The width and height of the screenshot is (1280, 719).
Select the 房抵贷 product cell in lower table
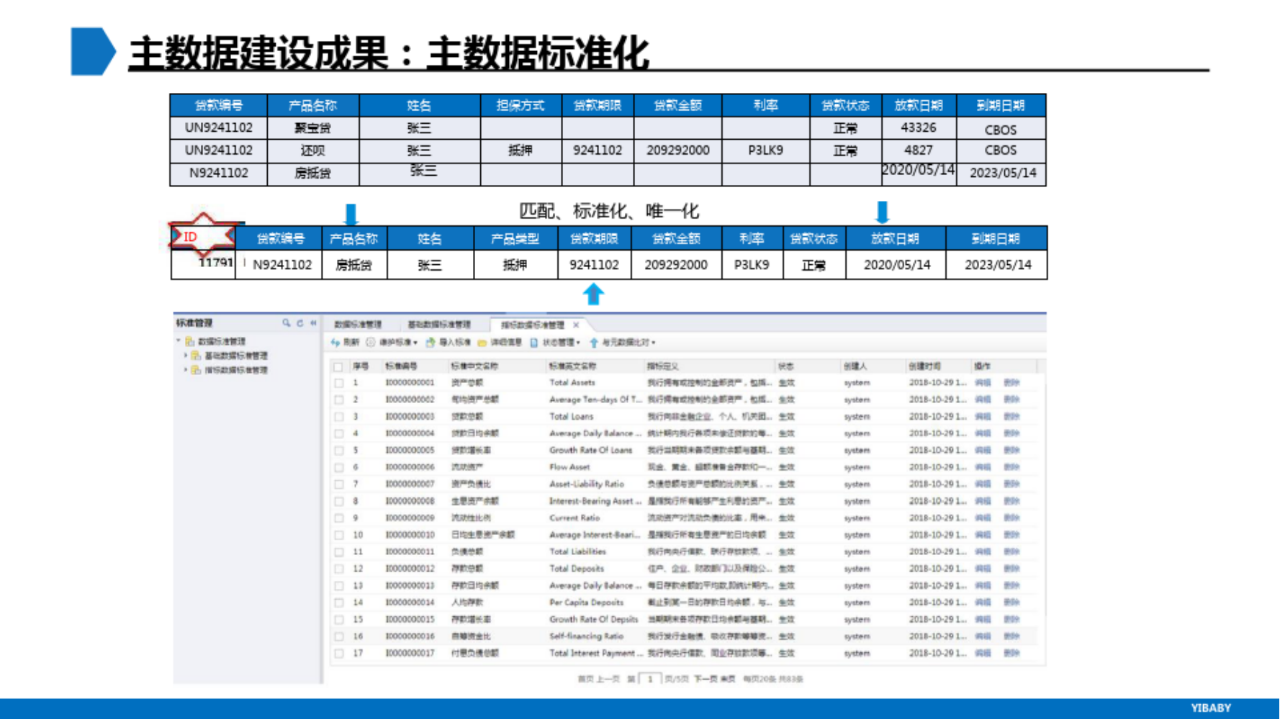pyautogui.click(x=353, y=265)
